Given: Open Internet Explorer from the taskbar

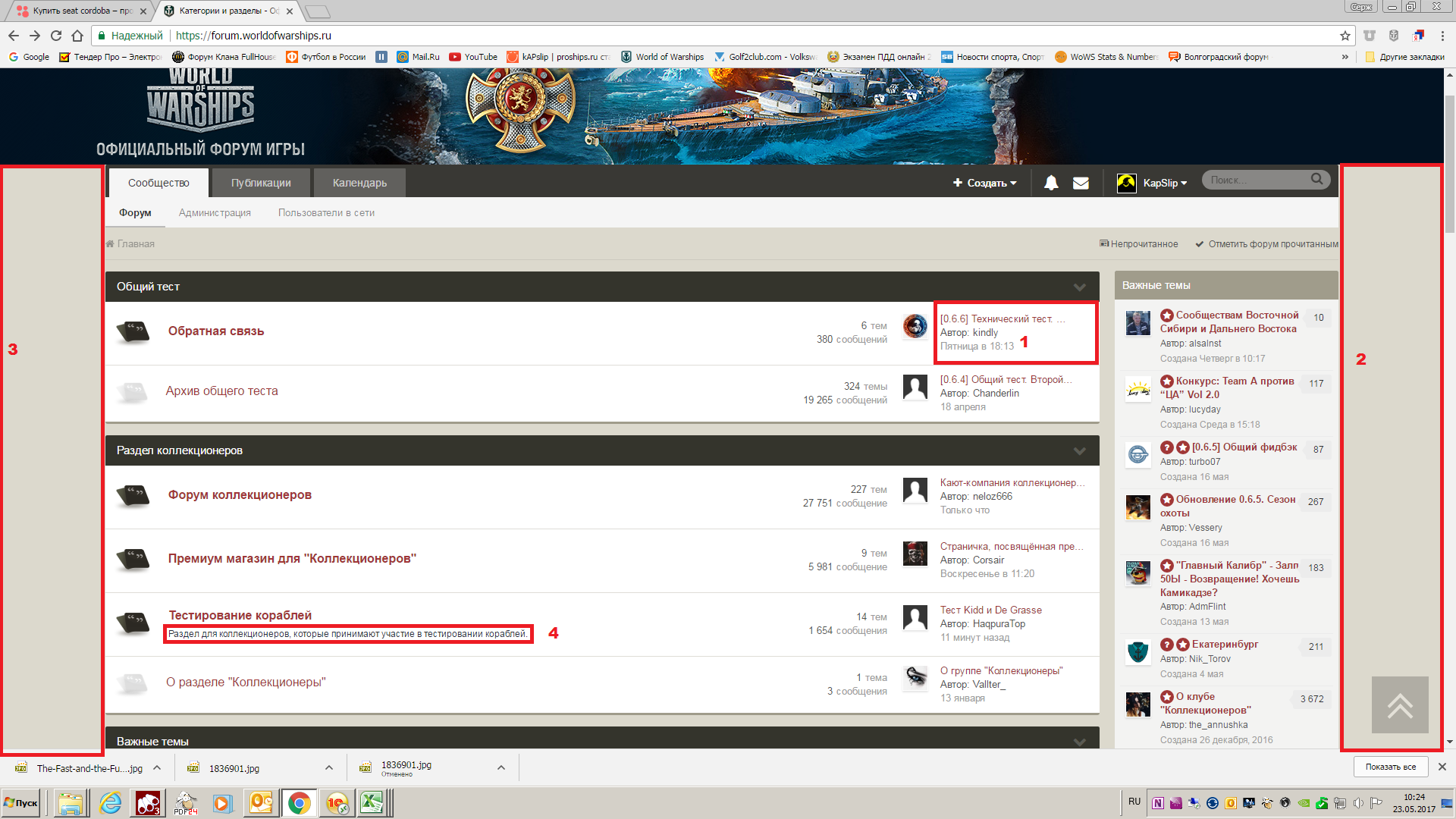Looking at the screenshot, I should pyautogui.click(x=111, y=803).
